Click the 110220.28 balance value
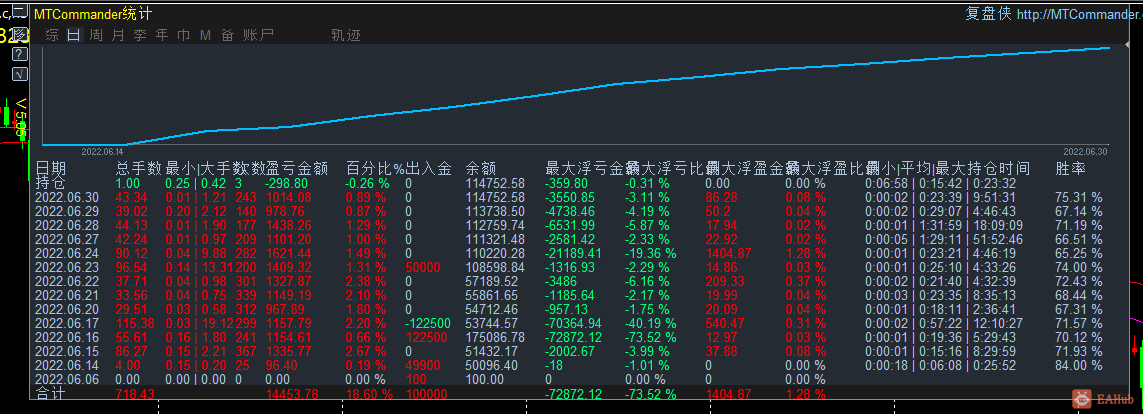 tap(495, 254)
